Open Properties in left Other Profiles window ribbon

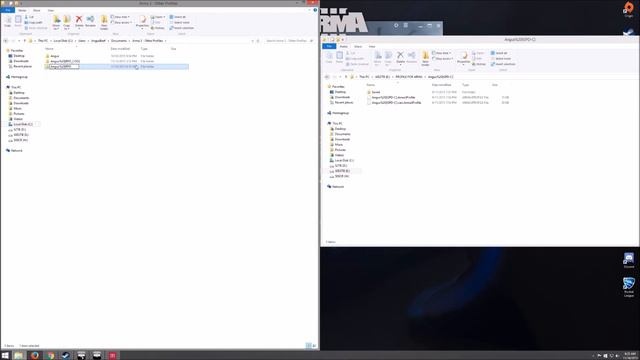[142, 22]
